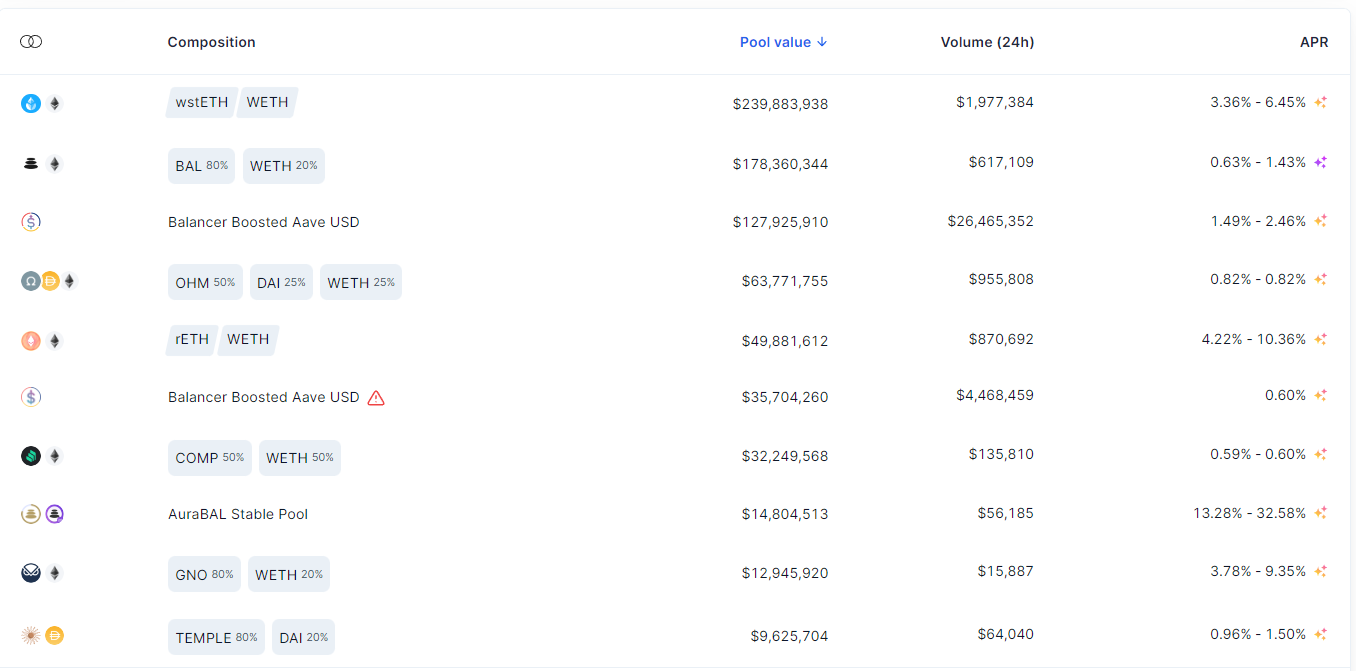The image size is (1356, 671).
Task: Click rETH token icon in rETH/WETH row
Action: pyautogui.click(x=31, y=341)
